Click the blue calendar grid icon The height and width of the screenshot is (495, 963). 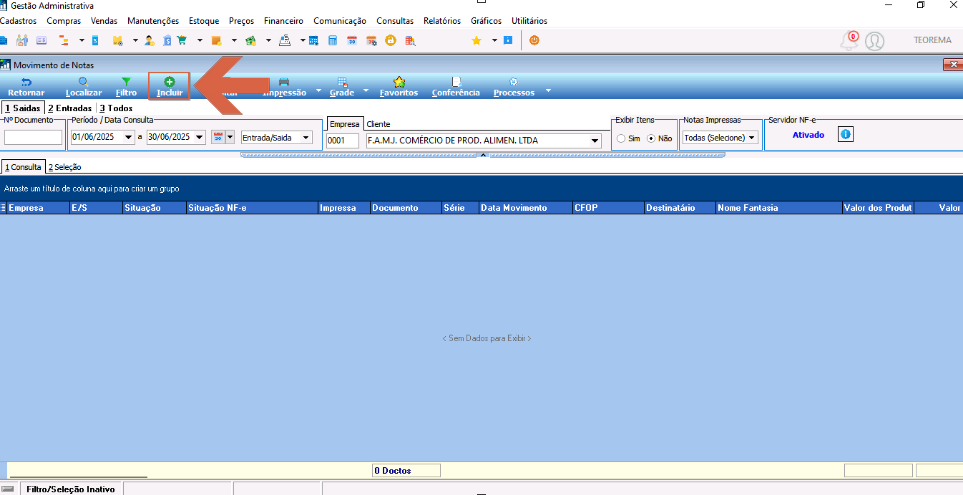[313, 41]
